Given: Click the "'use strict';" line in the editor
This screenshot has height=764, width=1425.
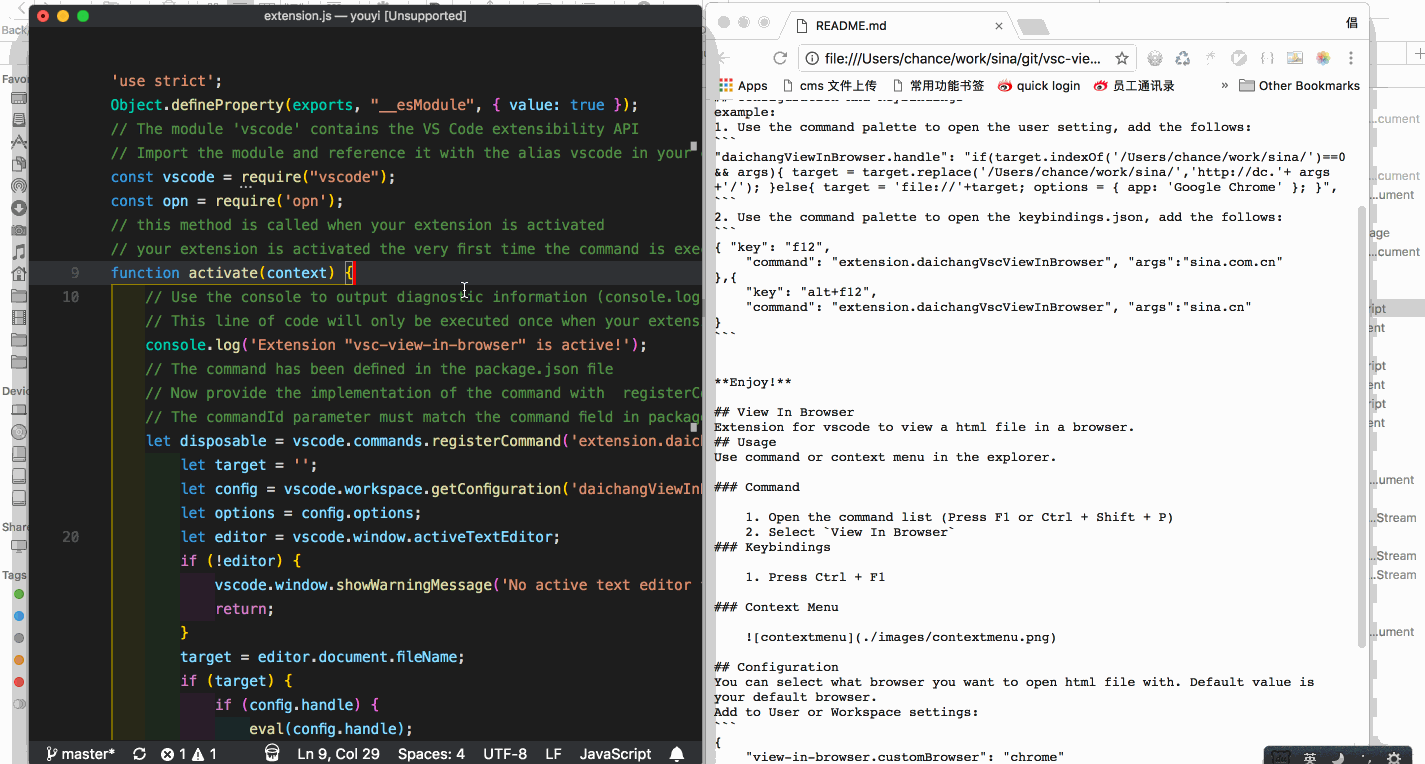Looking at the screenshot, I should 166,81.
